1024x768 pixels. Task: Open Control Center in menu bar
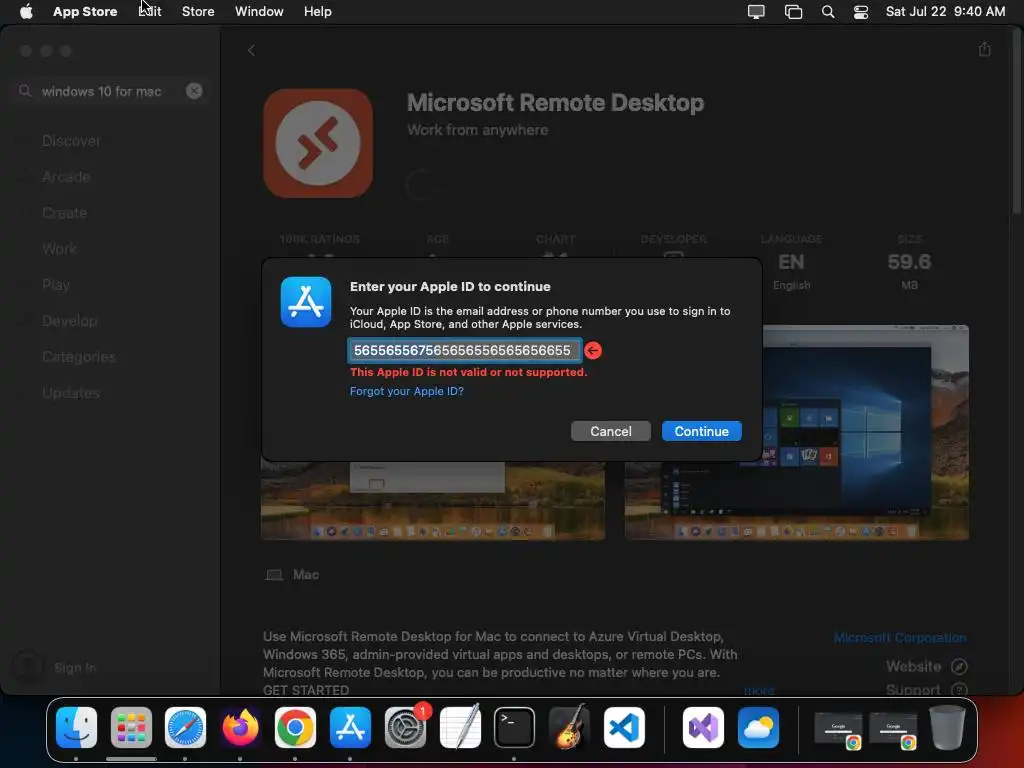coord(861,11)
